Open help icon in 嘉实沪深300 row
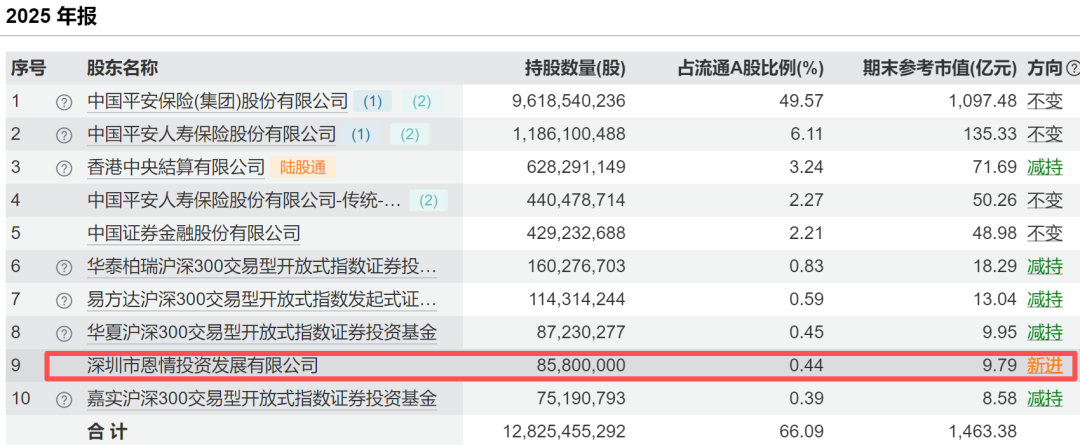This screenshot has width=1080, height=445. point(63,399)
